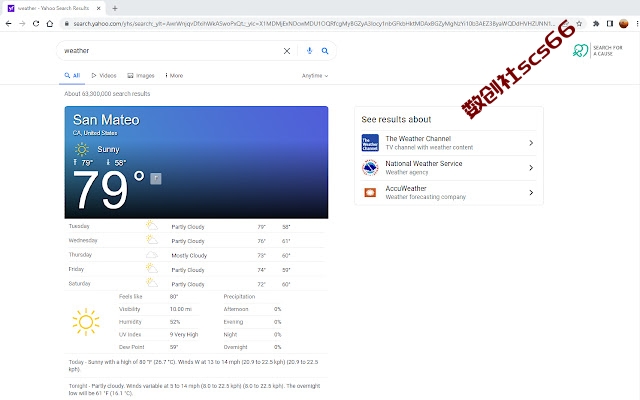Switch to the Images tab
640x400 pixels.
pyautogui.click(x=141, y=76)
